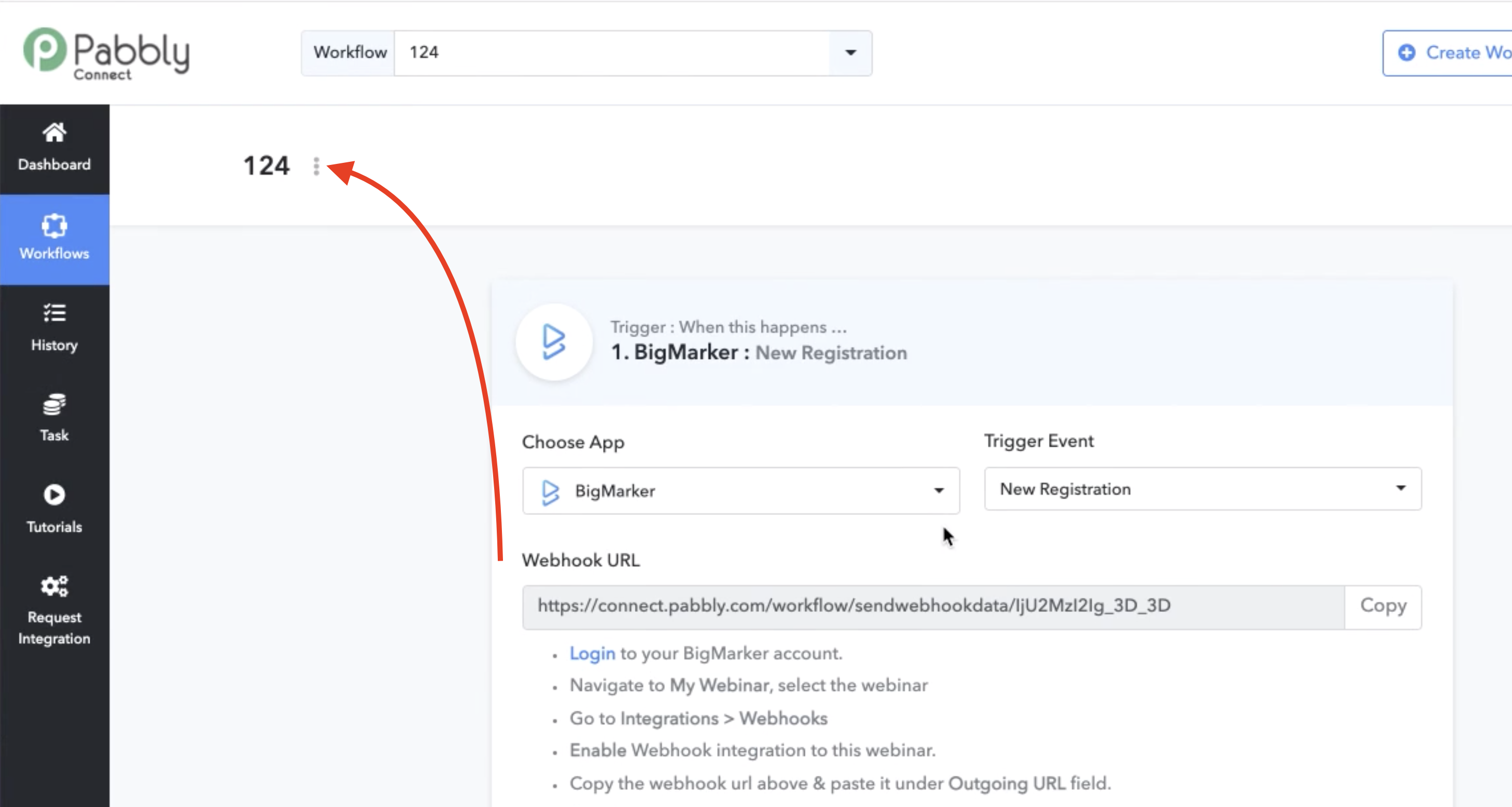
Task: Click the Pabbly Connect logo
Action: [106, 53]
